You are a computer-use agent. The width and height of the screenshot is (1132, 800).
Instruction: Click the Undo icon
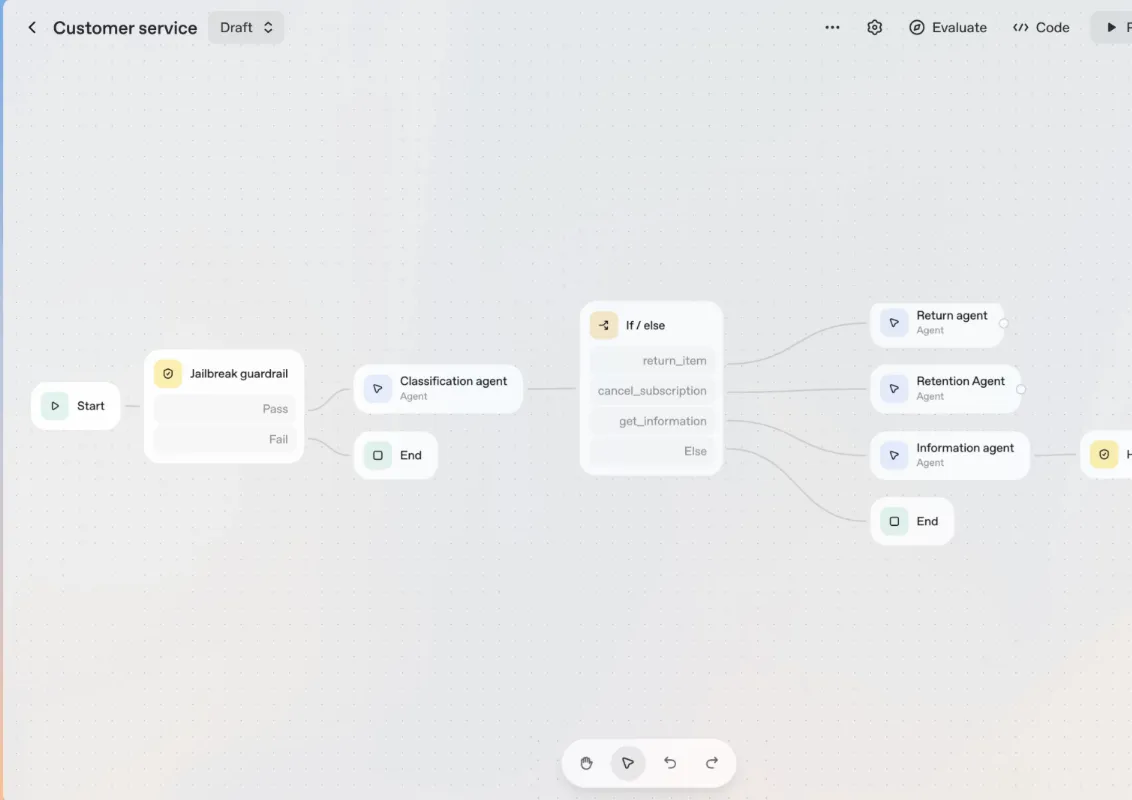tap(670, 763)
